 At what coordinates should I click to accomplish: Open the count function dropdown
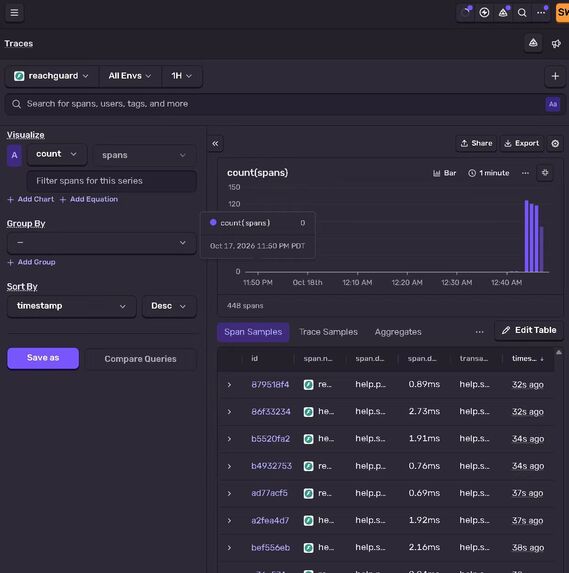(57, 154)
